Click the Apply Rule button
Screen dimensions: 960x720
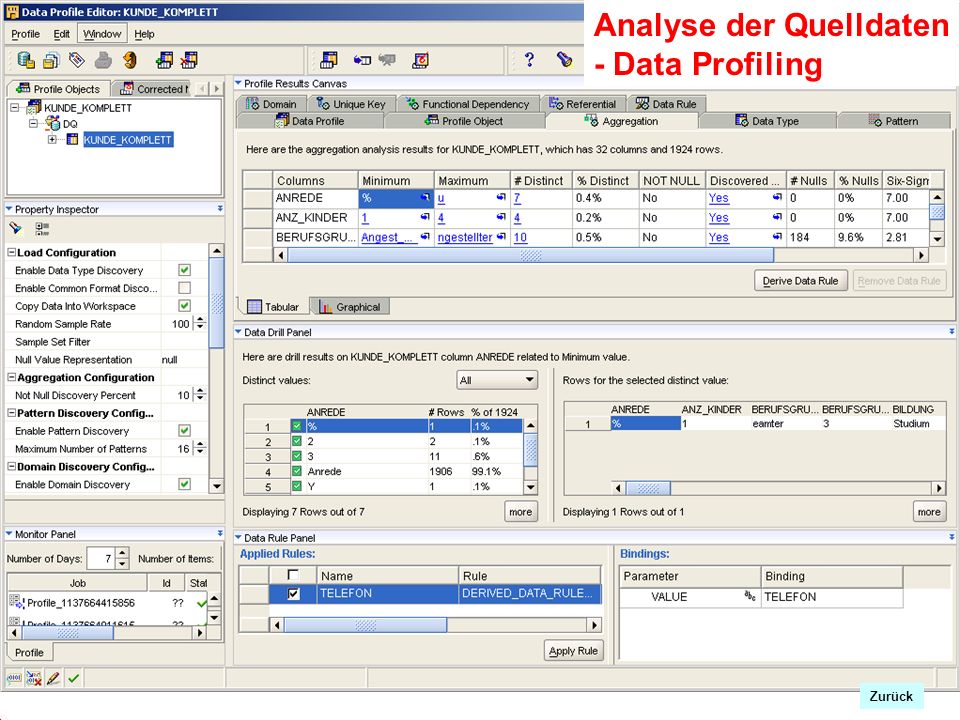[x=573, y=651]
